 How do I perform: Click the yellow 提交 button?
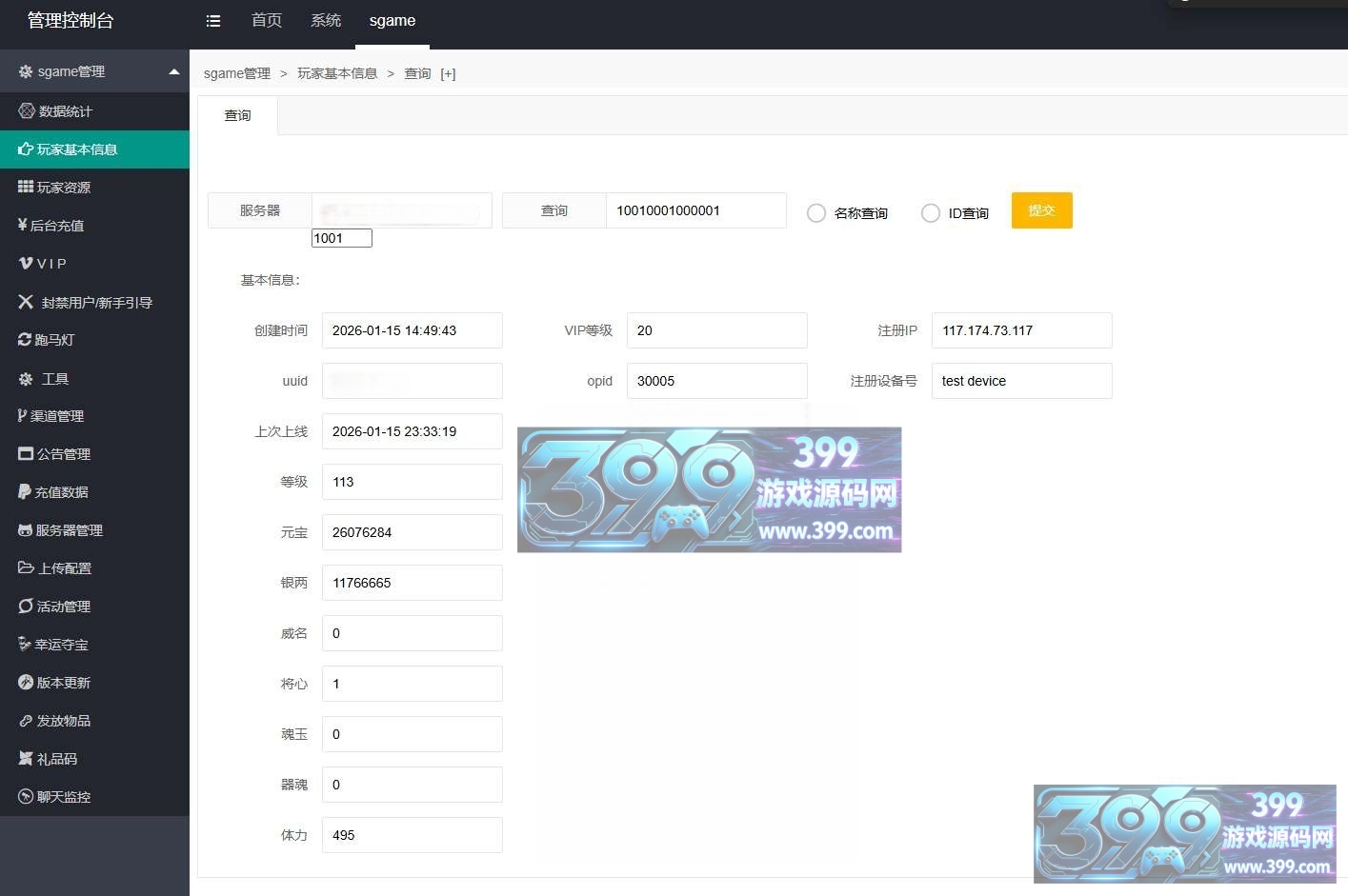1042,210
